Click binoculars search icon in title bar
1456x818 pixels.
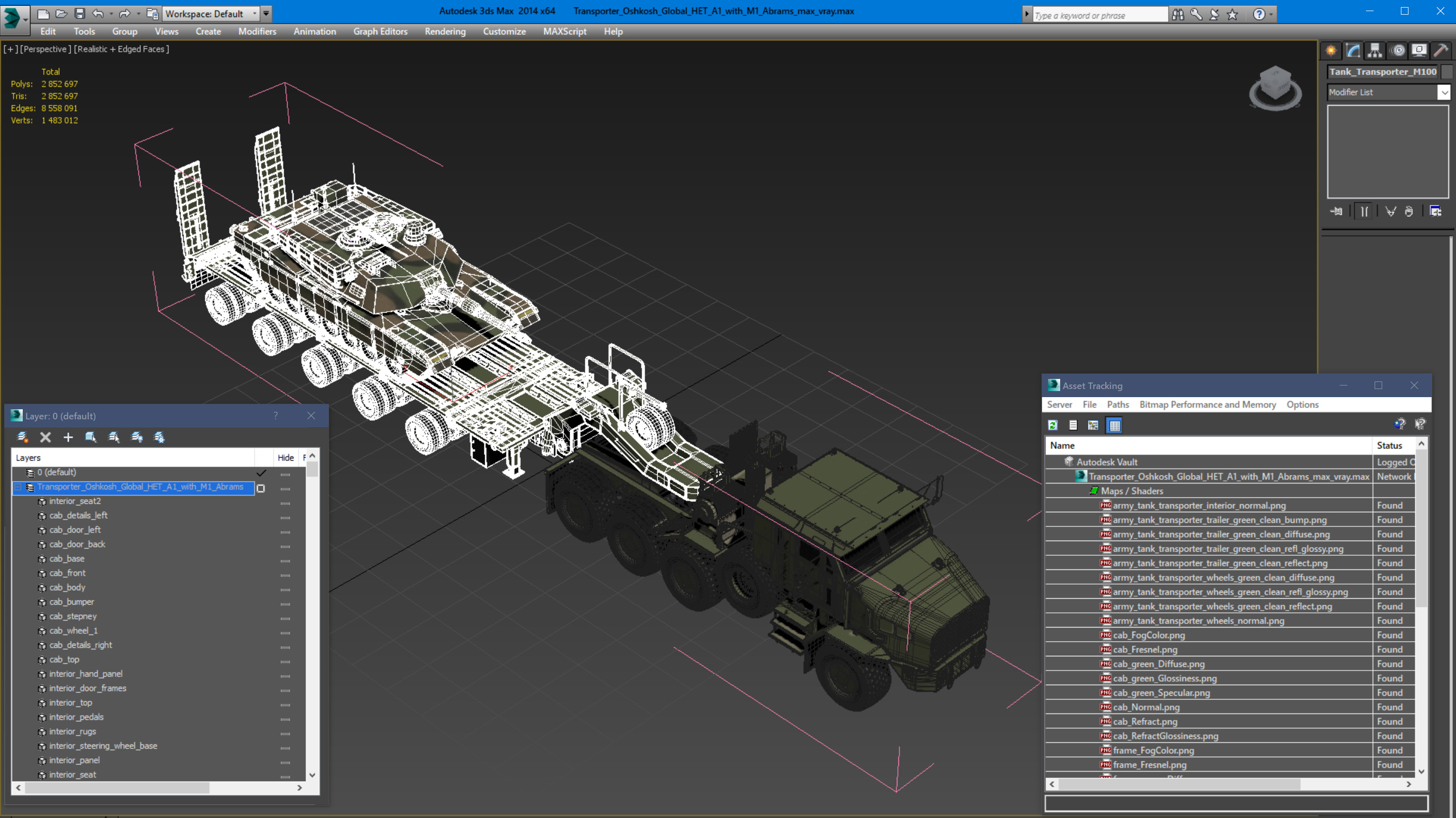(1178, 15)
